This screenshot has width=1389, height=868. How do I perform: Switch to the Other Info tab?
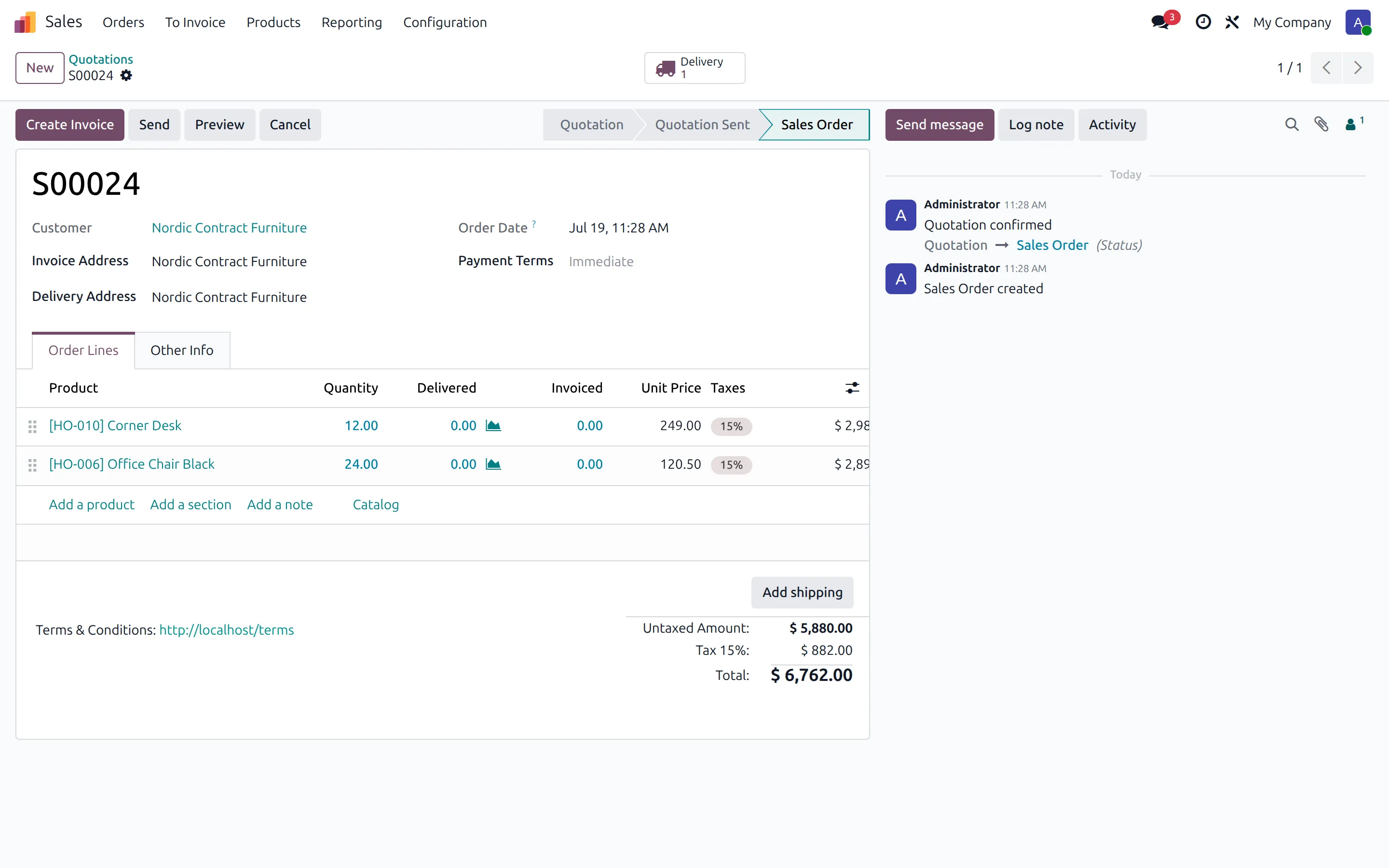pyautogui.click(x=182, y=350)
